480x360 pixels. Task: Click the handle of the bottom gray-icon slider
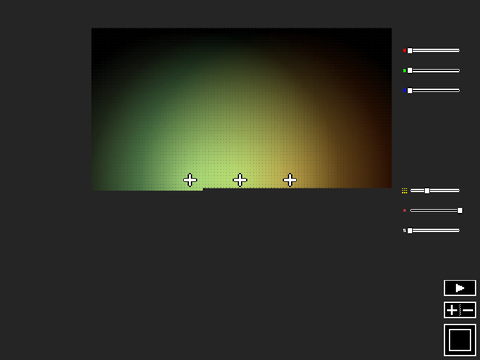pyautogui.click(x=410, y=231)
